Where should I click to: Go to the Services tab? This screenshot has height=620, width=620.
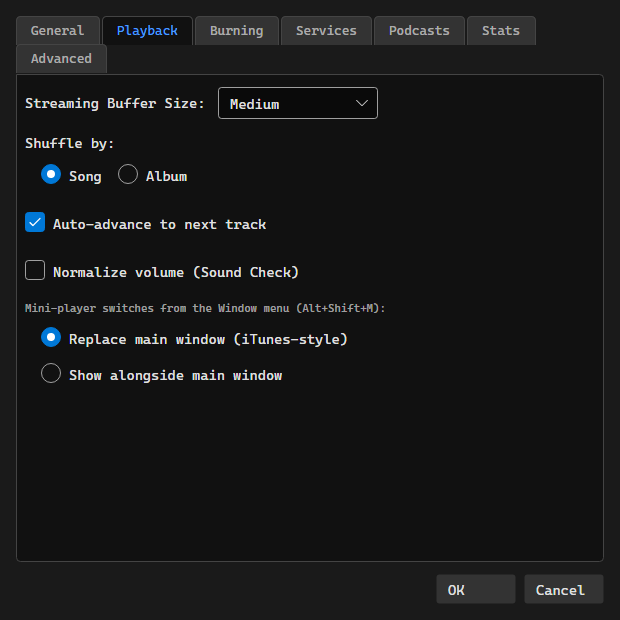(326, 30)
